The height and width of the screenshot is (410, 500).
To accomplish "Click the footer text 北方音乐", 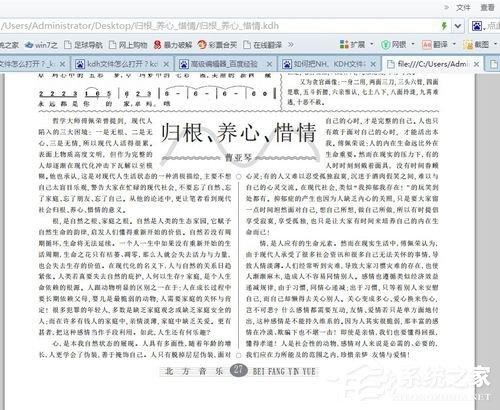I will [195, 371].
